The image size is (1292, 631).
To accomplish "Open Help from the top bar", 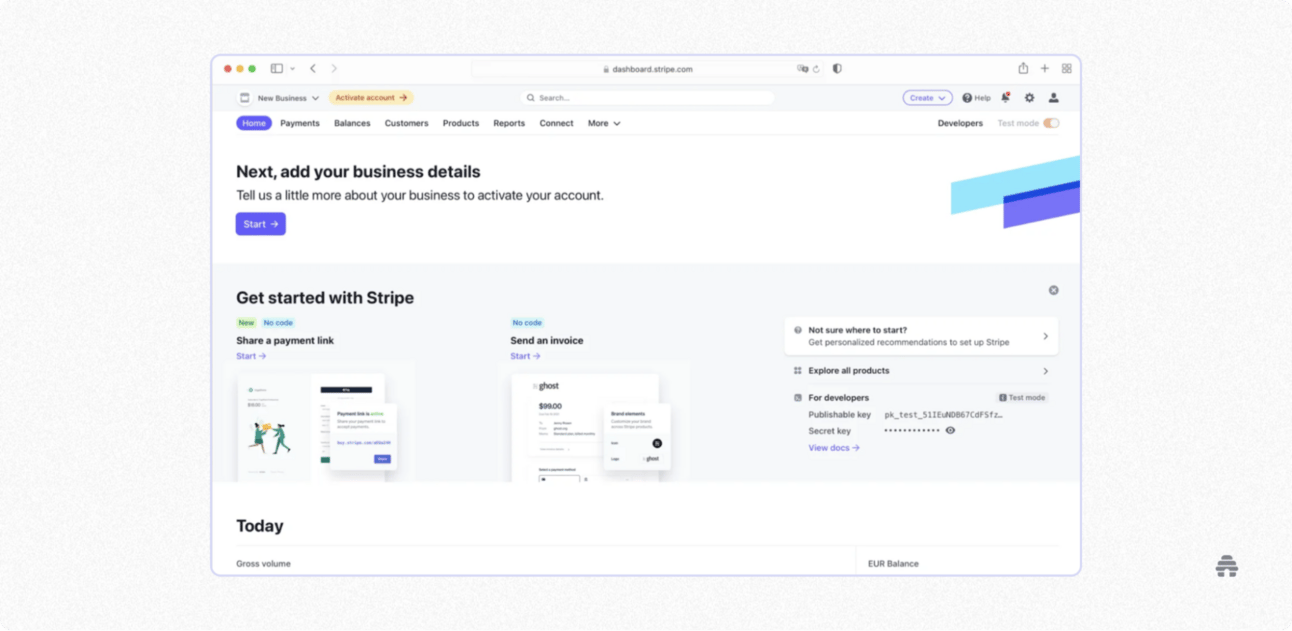I will (976, 98).
